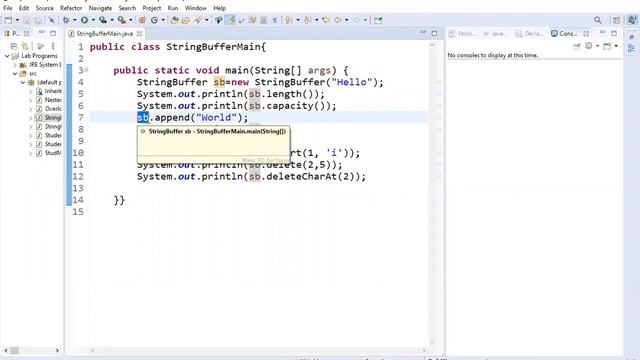Screen dimensions: 640x360
Task: Click the Save All toolbar icon
Action: 38,20
